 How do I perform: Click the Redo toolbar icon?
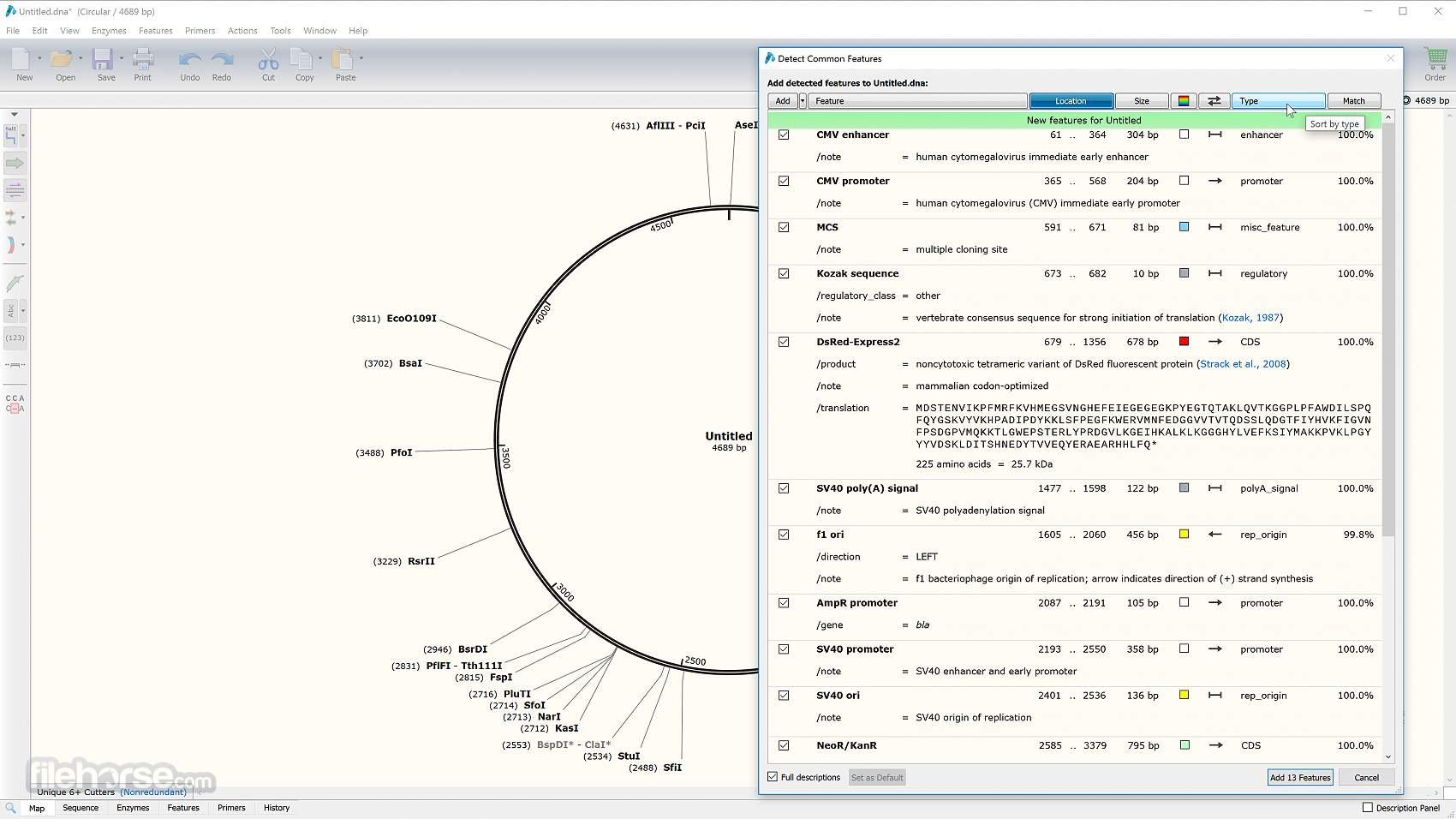(222, 59)
